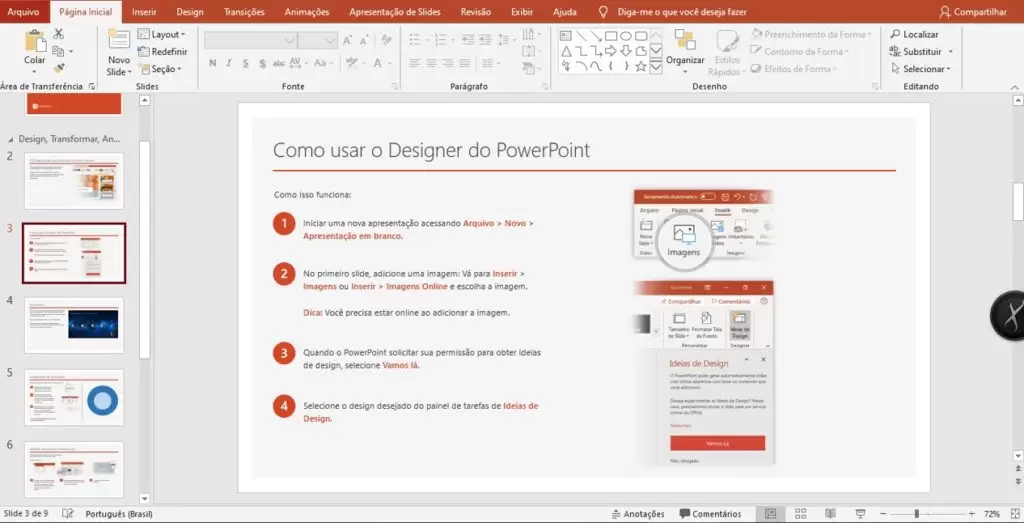
Task: Open the Revisão tab
Action: pos(475,12)
